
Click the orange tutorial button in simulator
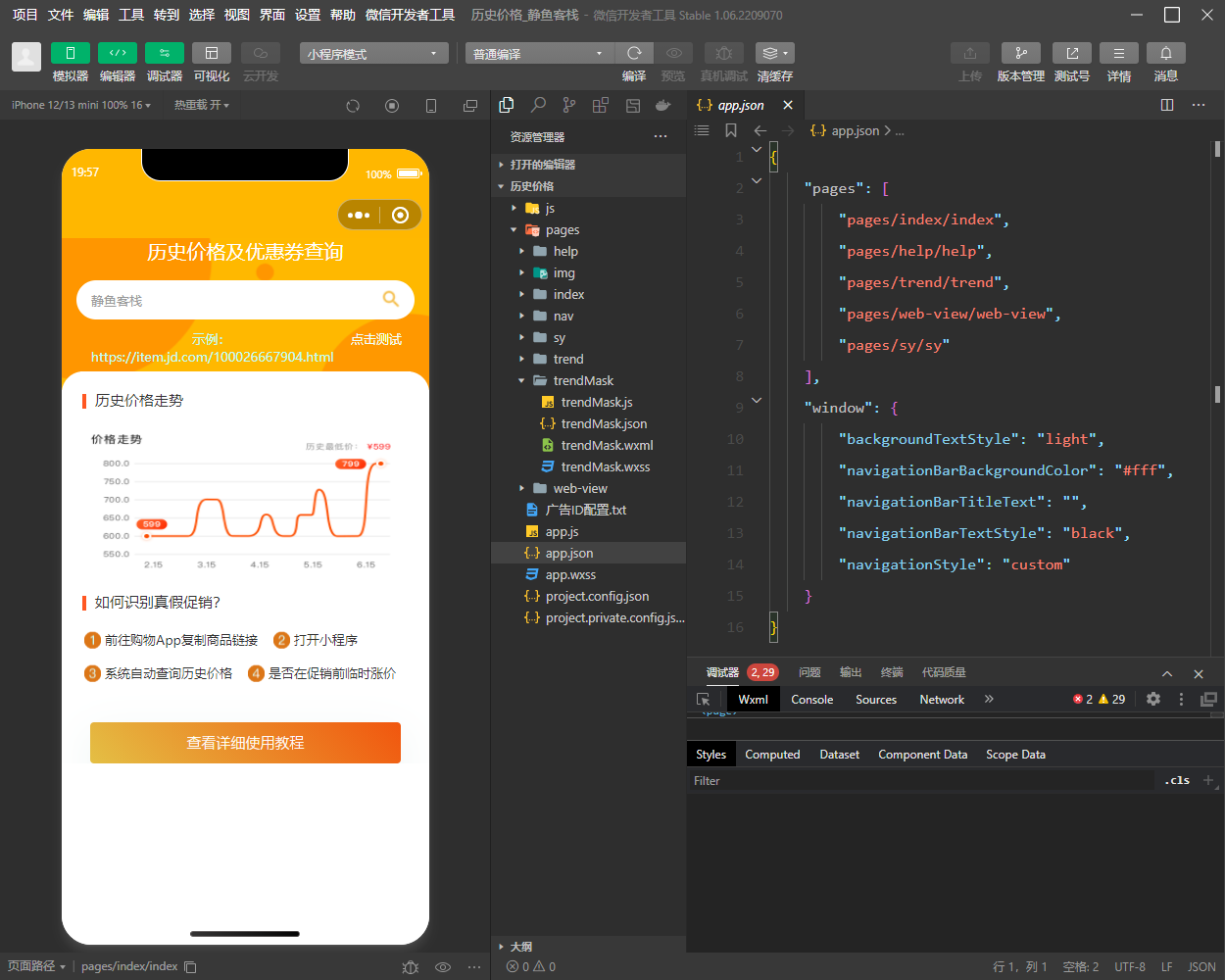pyautogui.click(x=245, y=743)
